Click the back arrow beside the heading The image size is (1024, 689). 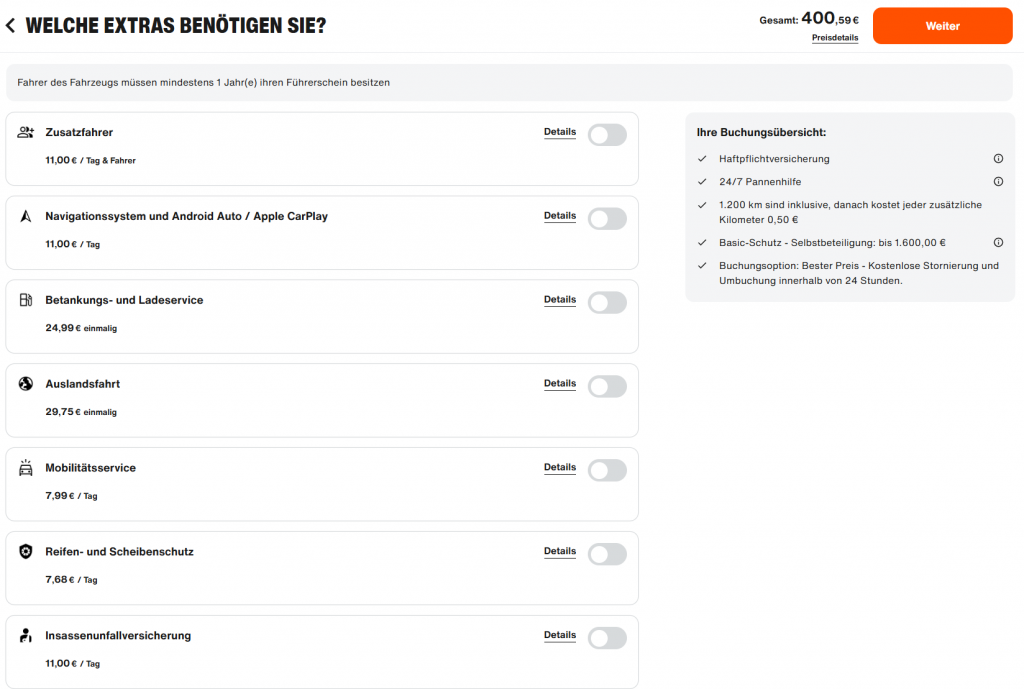(x=11, y=26)
